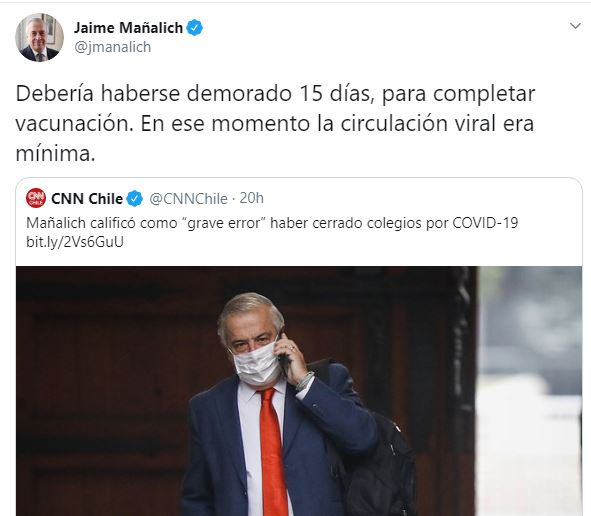Click the blurred background area of photo
This screenshot has width=591, height=516.
pos(530,391)
